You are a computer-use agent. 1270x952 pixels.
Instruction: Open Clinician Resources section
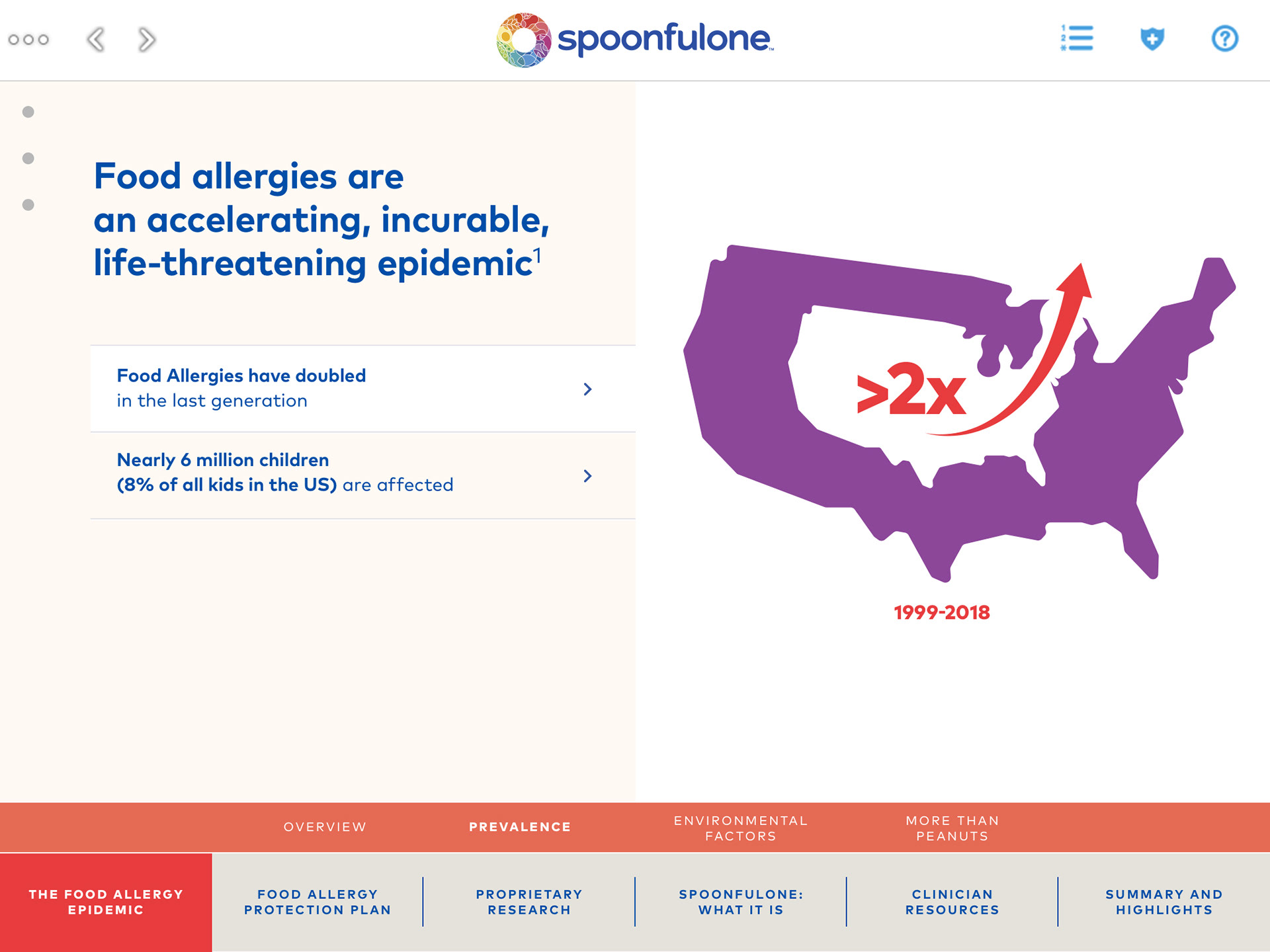952,902
